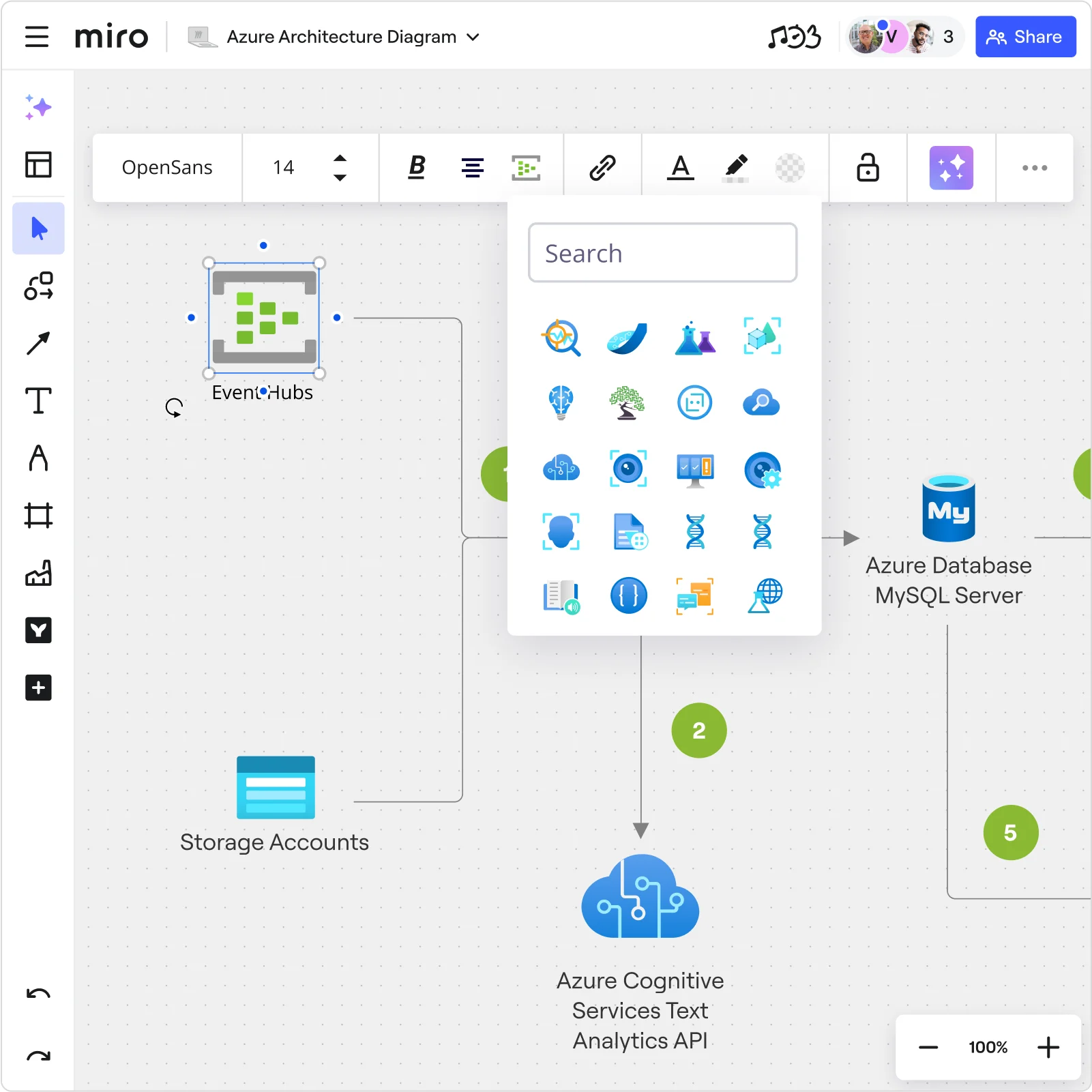Open more options ellipsis menu

pyautogui.click(x=1034, y=168)
